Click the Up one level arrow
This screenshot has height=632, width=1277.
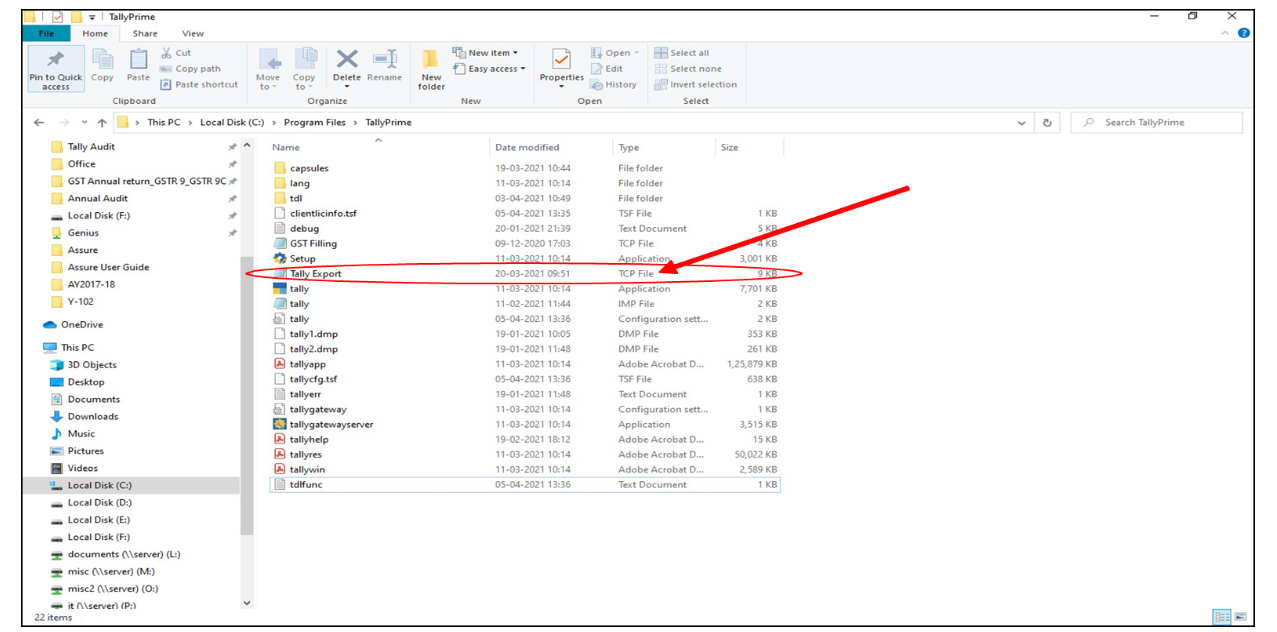(102, 123)
